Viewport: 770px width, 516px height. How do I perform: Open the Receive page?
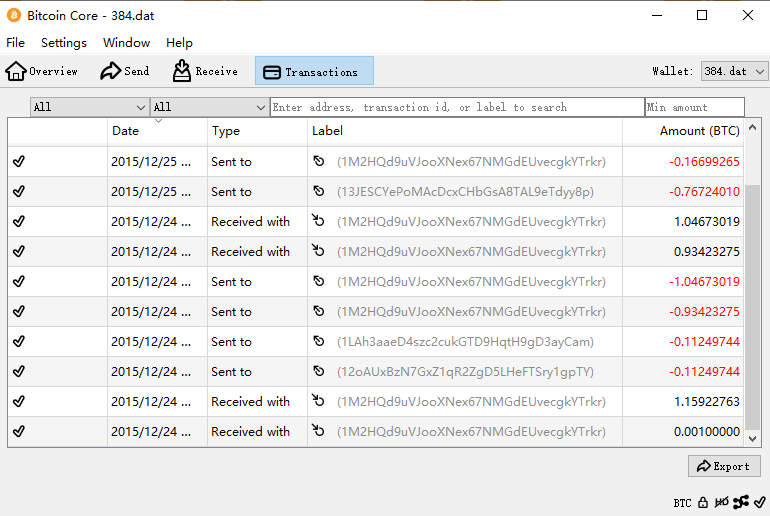pyautogui.click(x=205, y=71)
